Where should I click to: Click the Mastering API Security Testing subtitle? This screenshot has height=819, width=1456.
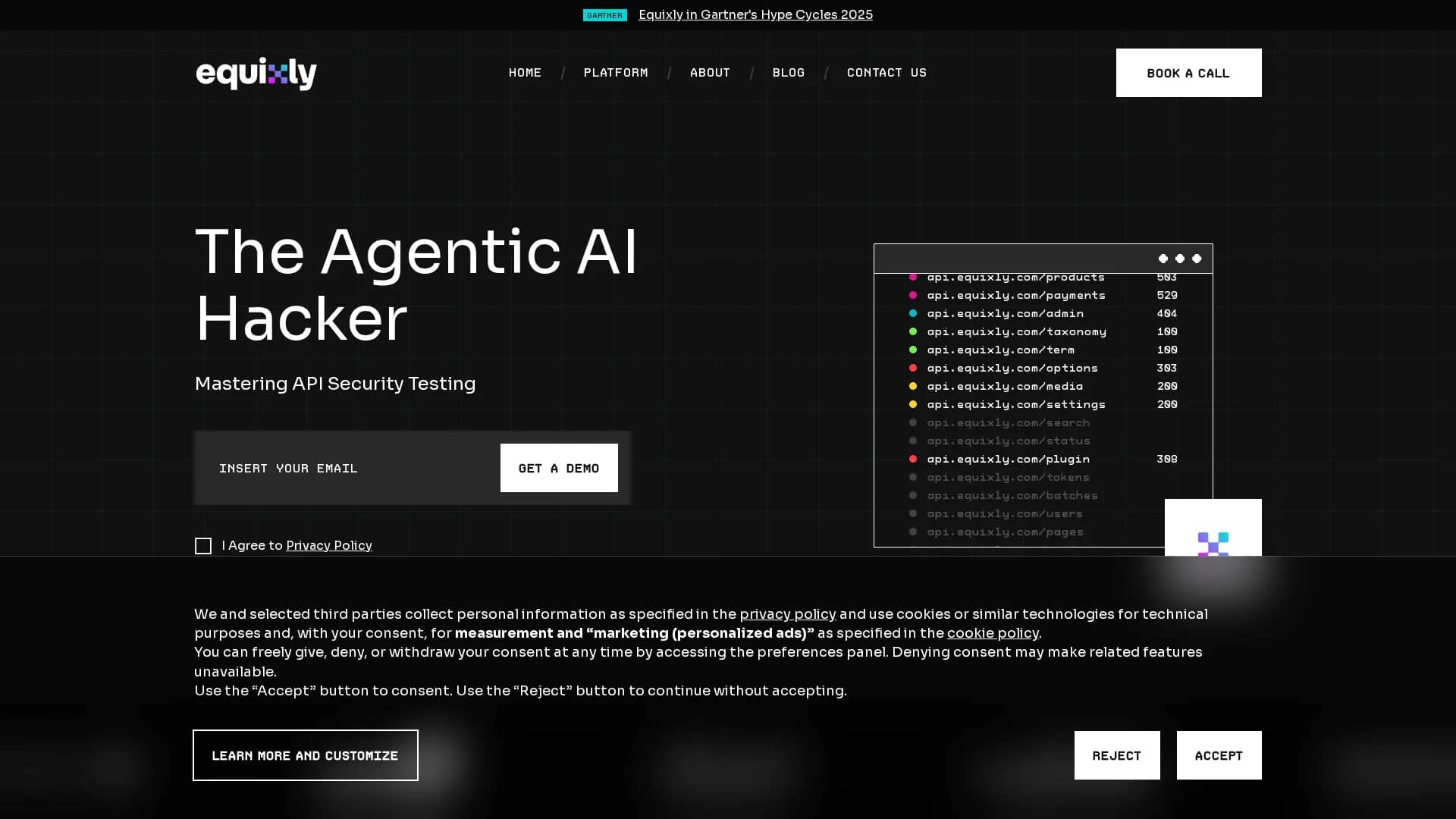(x=335, y=384)
